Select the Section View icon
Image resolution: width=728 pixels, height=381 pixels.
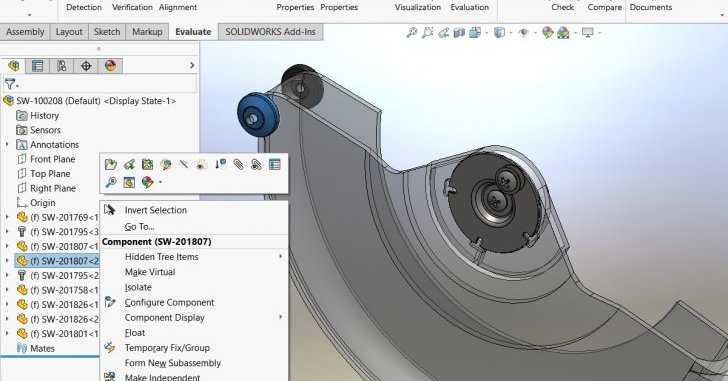coord(459,32)
